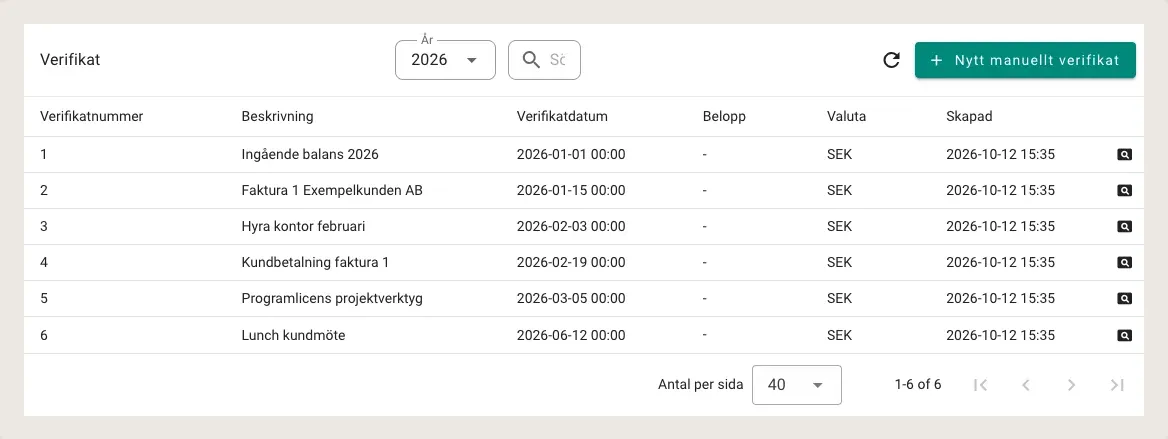Image resolution: width=1168 pixels, height=439 pixels.
Task: Select 'Lunch kundmöte' description
Action: coord(293,335)
